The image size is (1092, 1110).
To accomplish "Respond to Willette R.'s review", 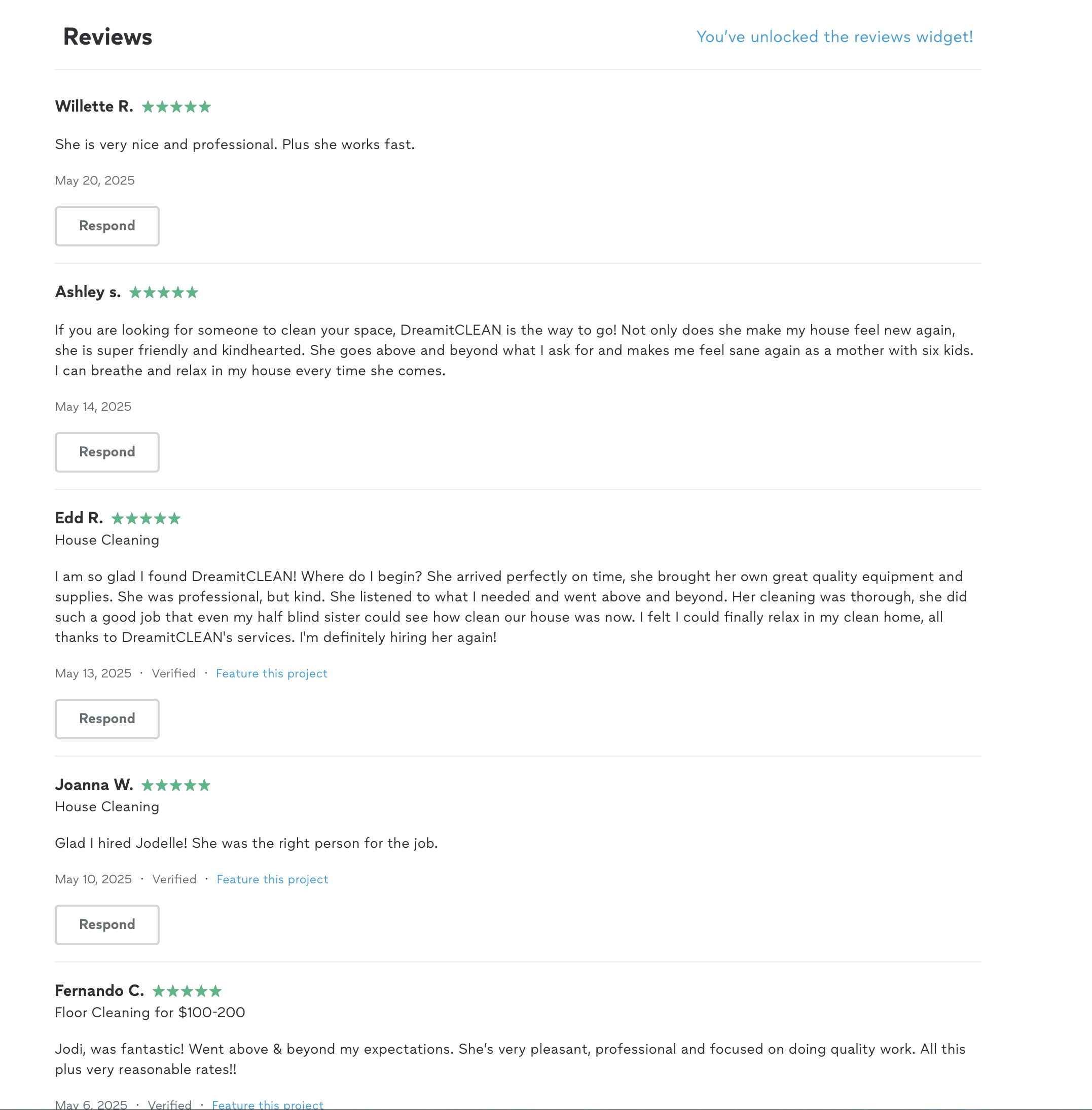I will coord(107,226).
